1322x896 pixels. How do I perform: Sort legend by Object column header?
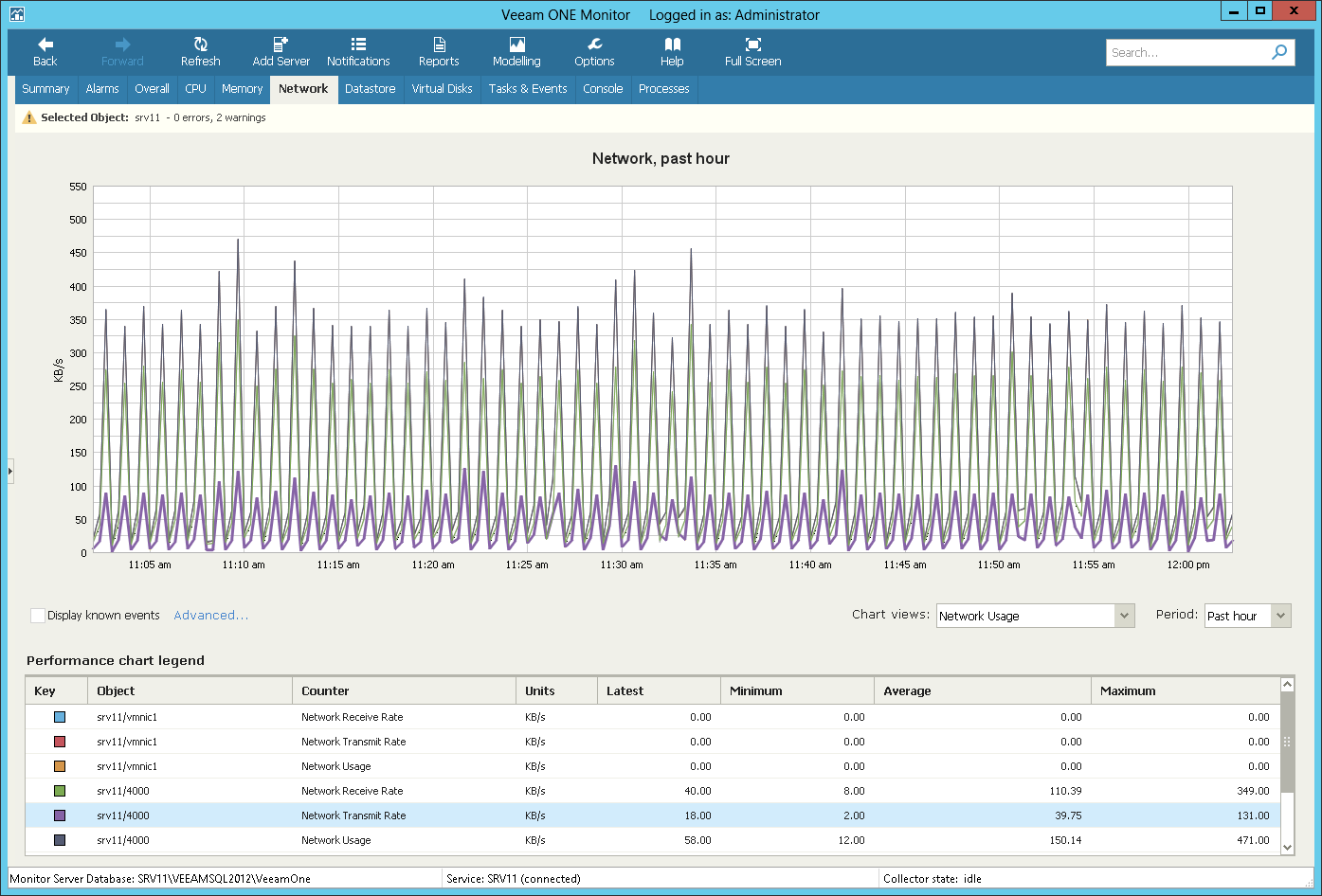tap(190, 691)
